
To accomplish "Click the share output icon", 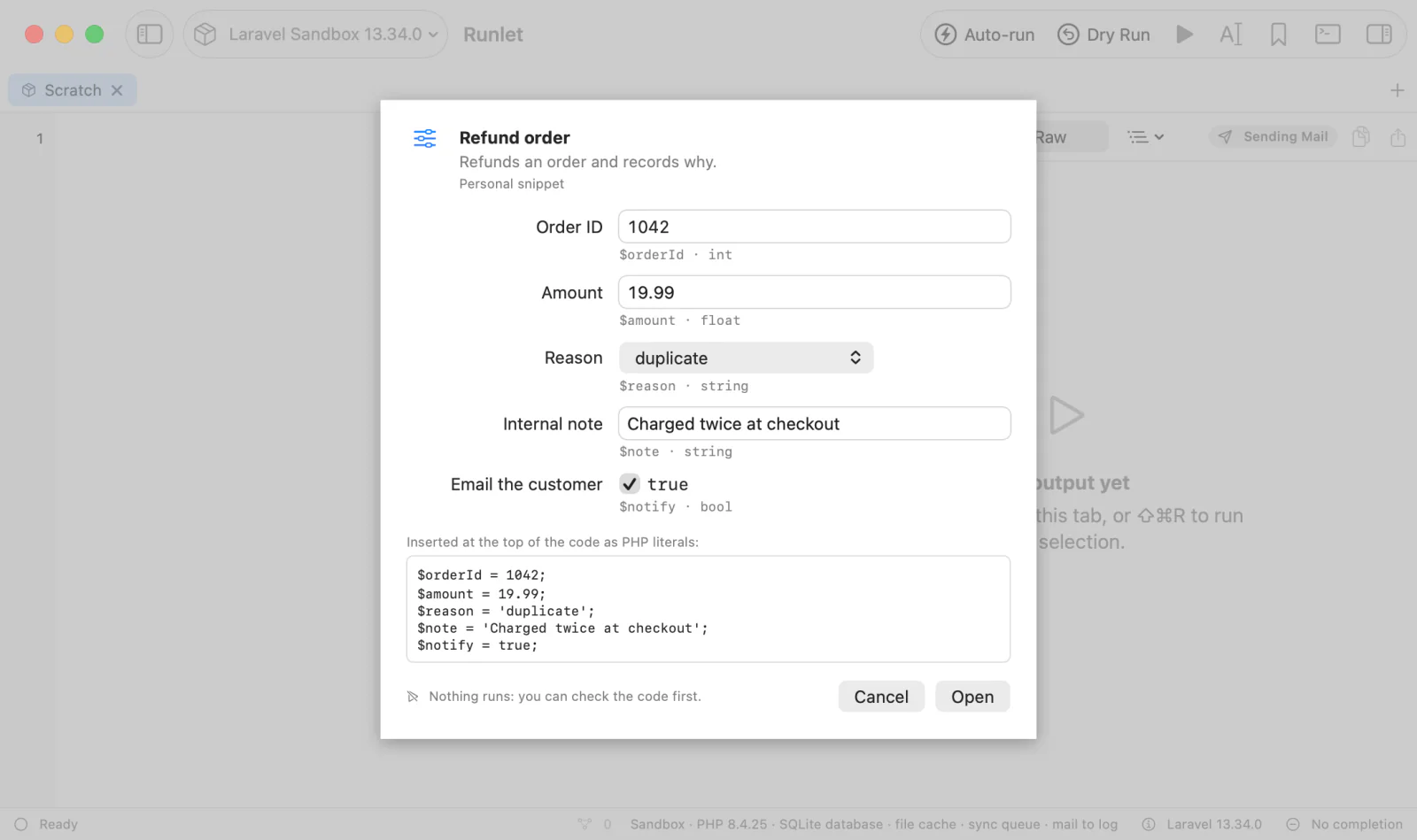I will click(x=1398, y=137).
